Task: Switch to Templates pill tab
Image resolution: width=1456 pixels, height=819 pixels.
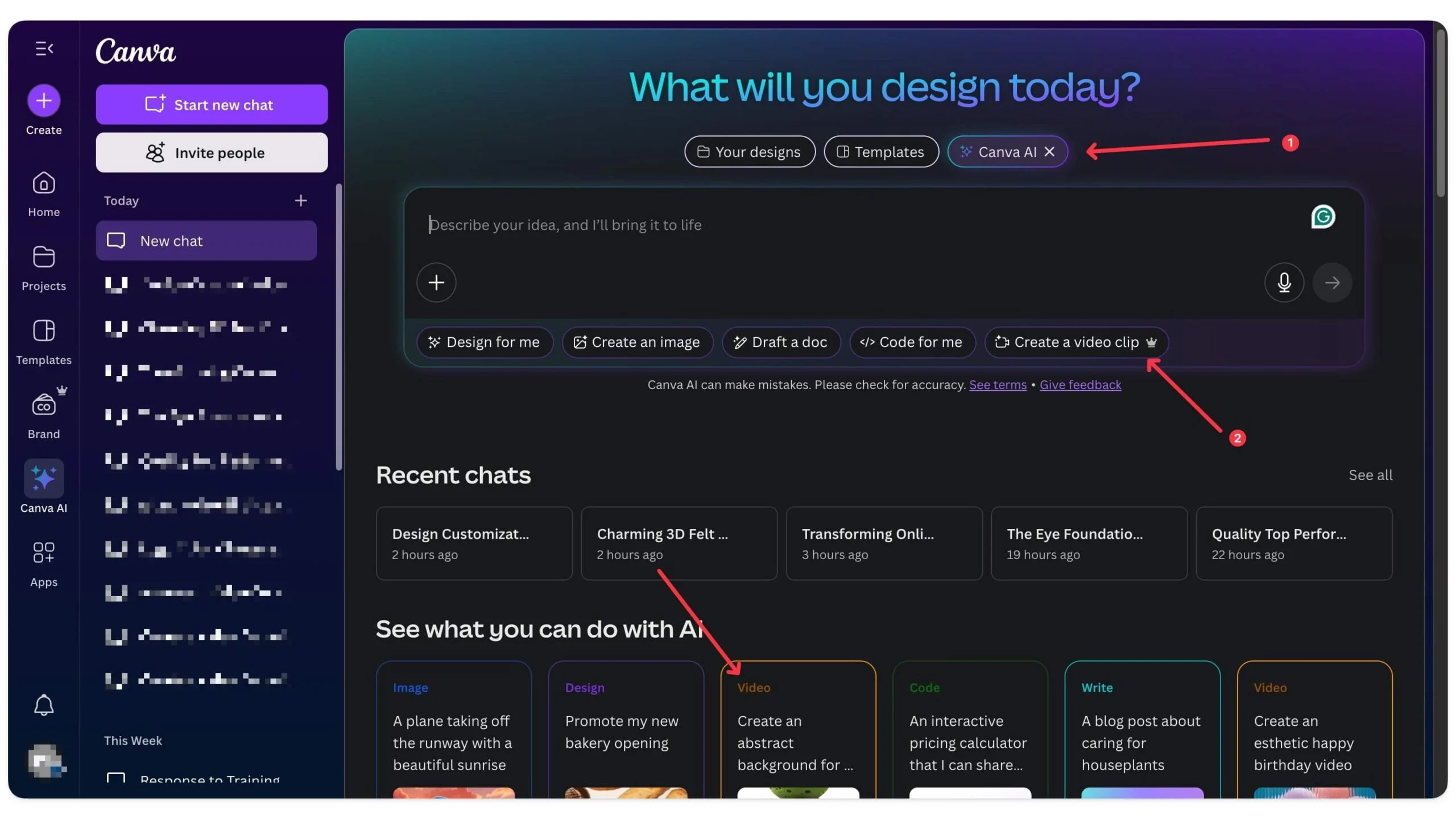Action: click(x=881, y=152)
